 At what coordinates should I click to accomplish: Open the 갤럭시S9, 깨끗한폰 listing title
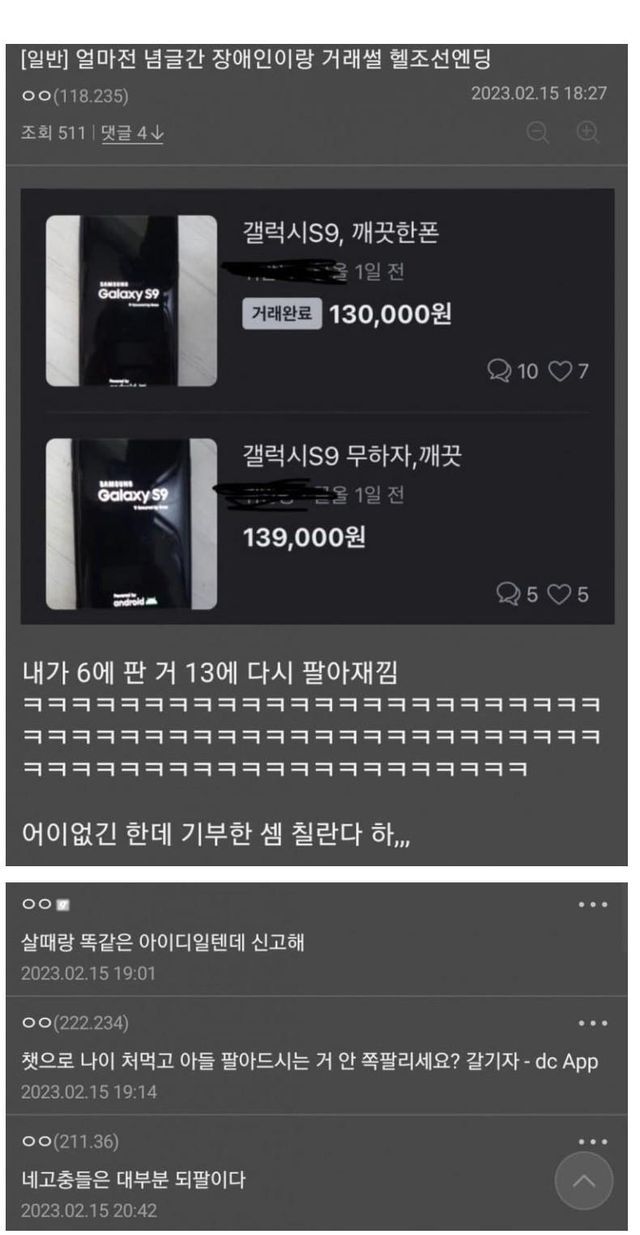coord(341,232)
